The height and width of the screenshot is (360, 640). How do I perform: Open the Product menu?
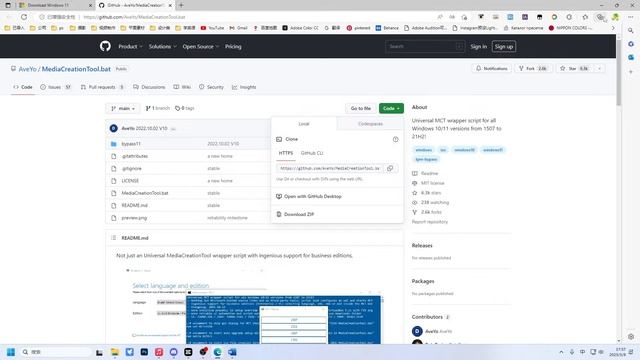[130, 47]
